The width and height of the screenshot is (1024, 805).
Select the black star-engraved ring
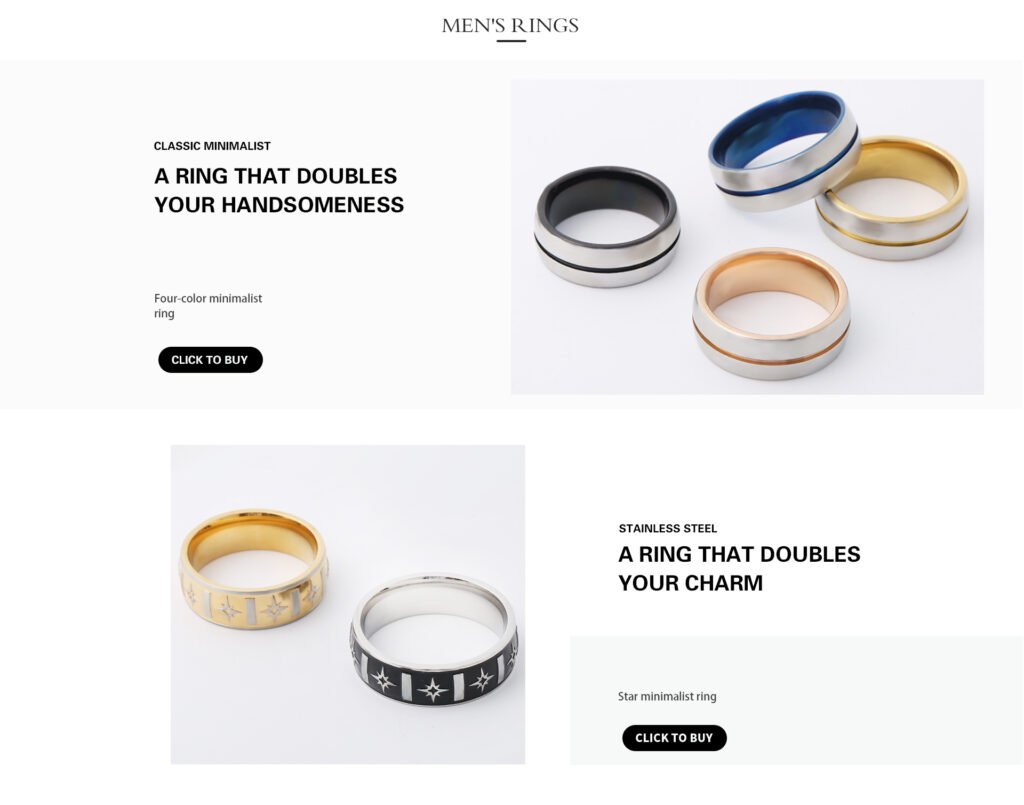click(434, 639)
